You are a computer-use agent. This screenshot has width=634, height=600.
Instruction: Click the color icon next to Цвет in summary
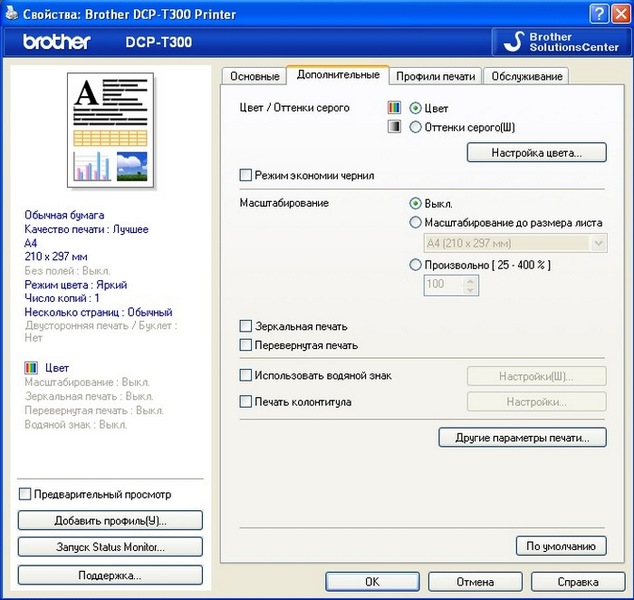[x=31, y=368]
